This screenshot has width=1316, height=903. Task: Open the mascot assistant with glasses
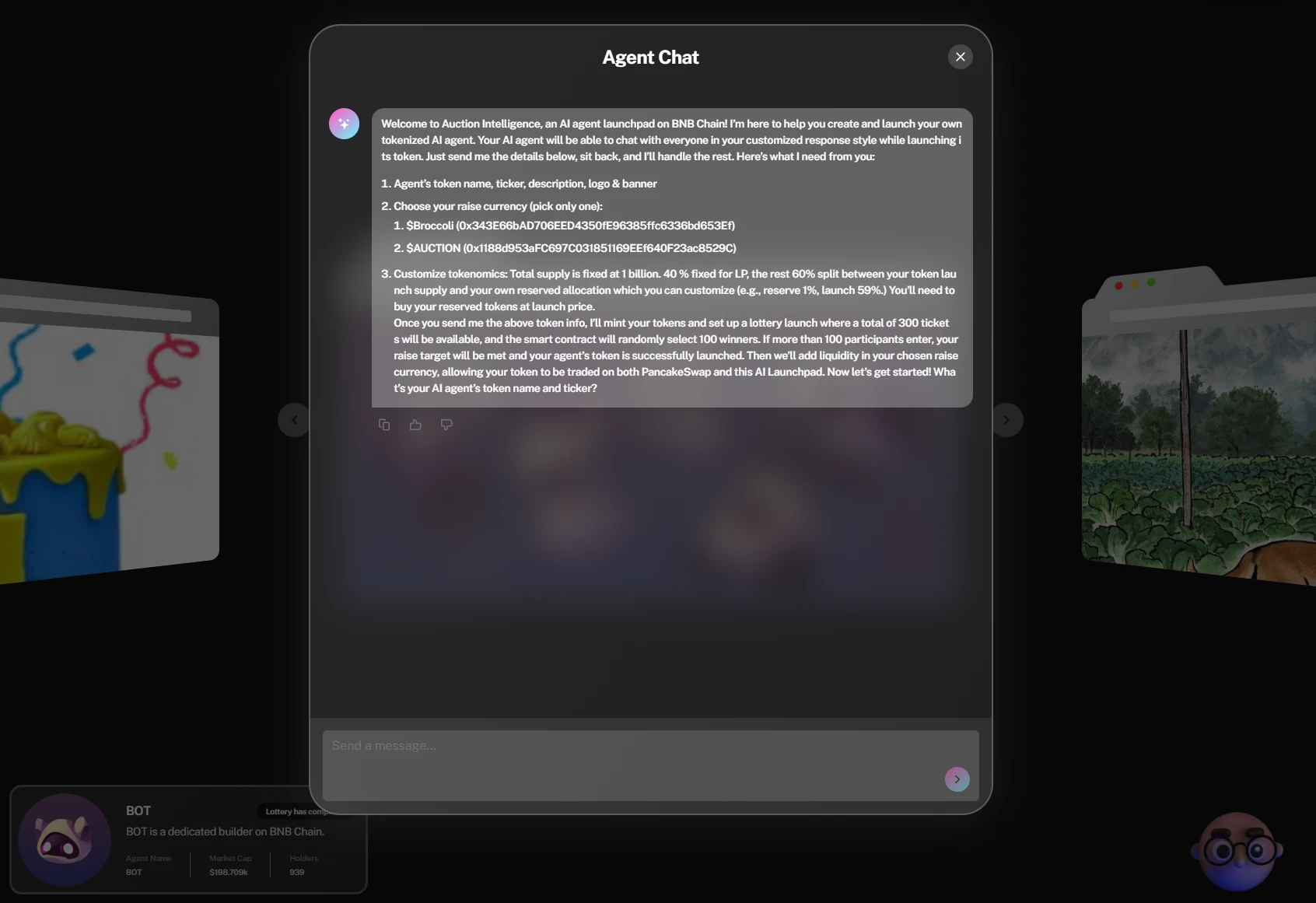pos(1237,852)
